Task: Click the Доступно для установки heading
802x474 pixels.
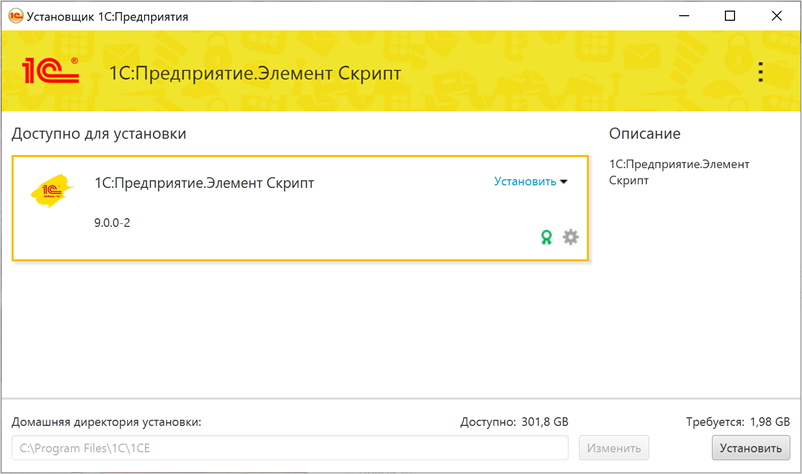Action: (x=98, y=134)
